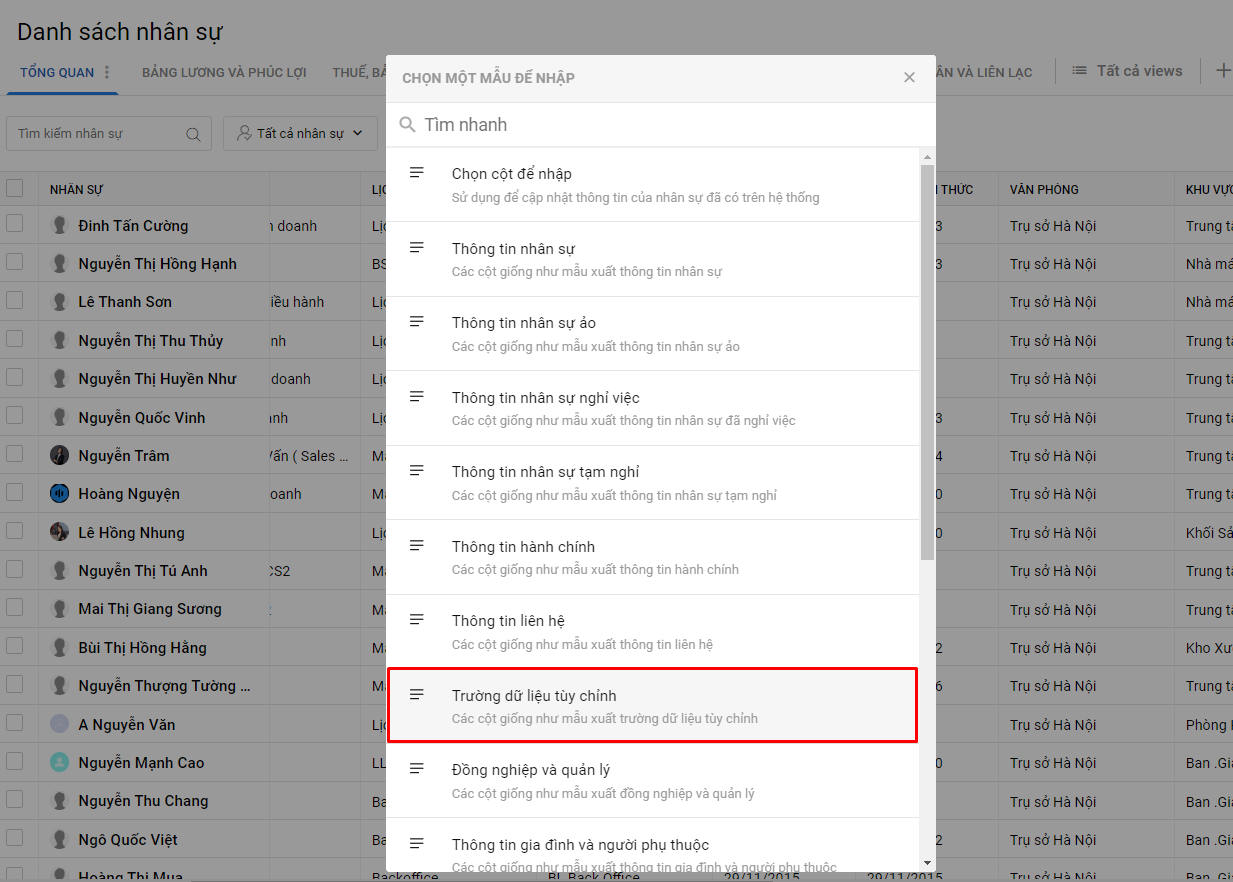The width and height of the screenshot is (1233, 882).
Task: Switch to the TỔNG QUAN tab
Action: (x=57, y=72)
